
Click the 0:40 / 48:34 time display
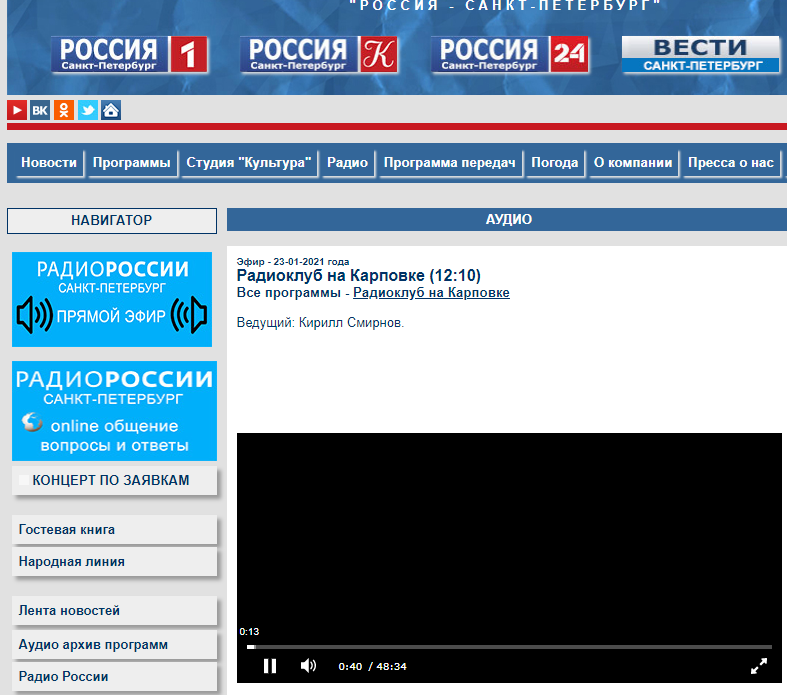[372, 666]
